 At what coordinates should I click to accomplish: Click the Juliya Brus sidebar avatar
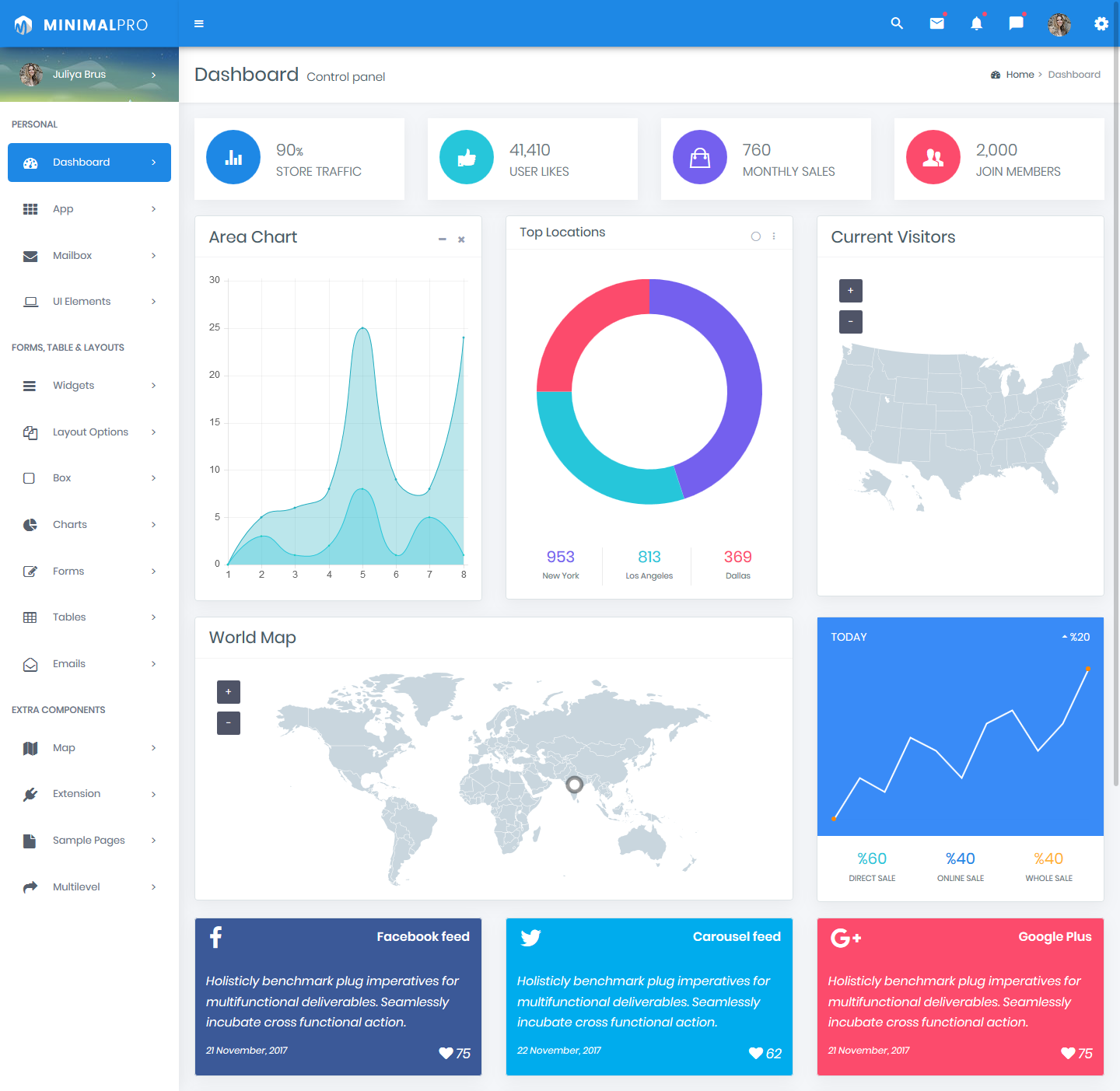pos(31,75)
